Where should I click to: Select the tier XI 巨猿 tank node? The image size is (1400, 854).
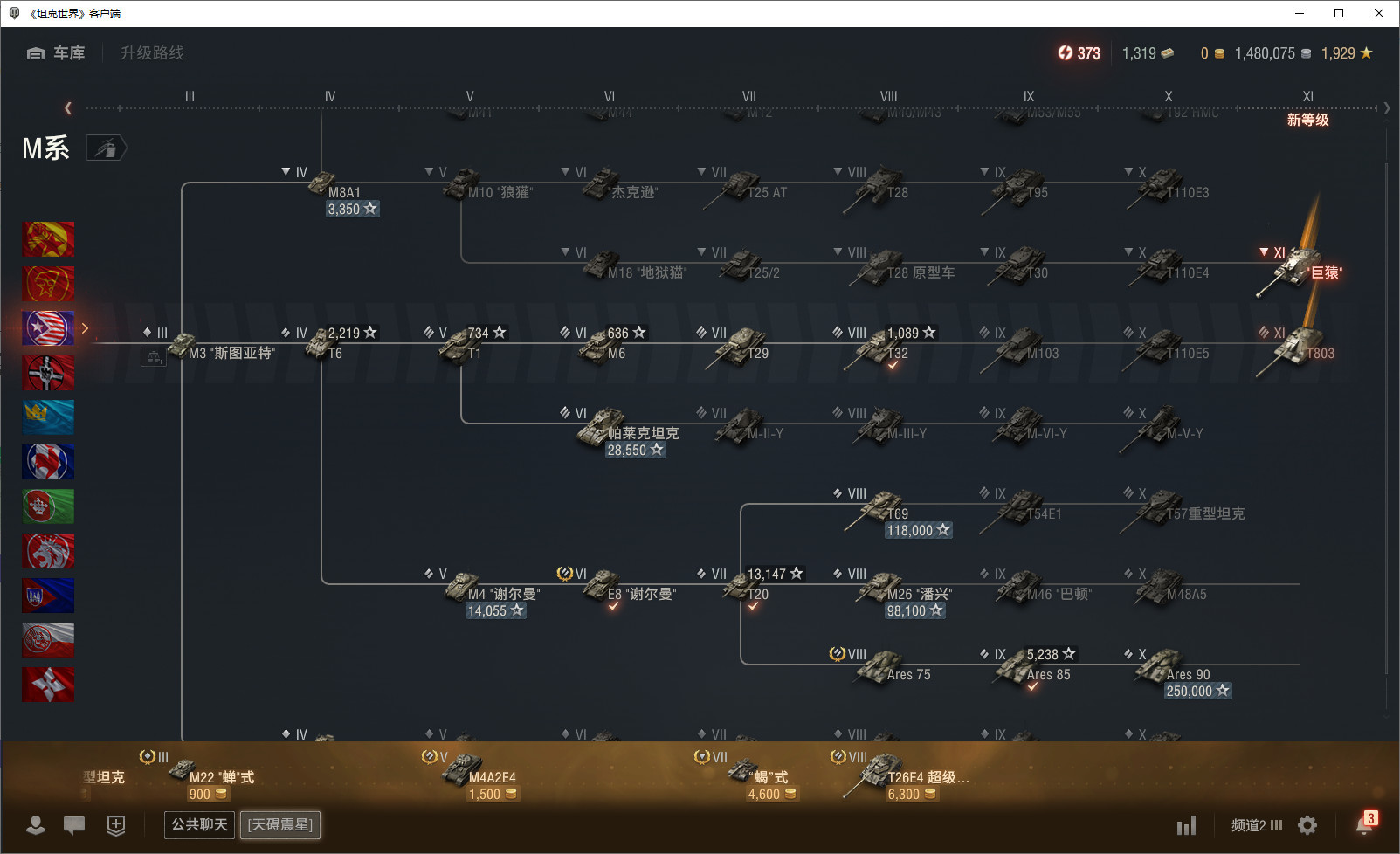1299,271
